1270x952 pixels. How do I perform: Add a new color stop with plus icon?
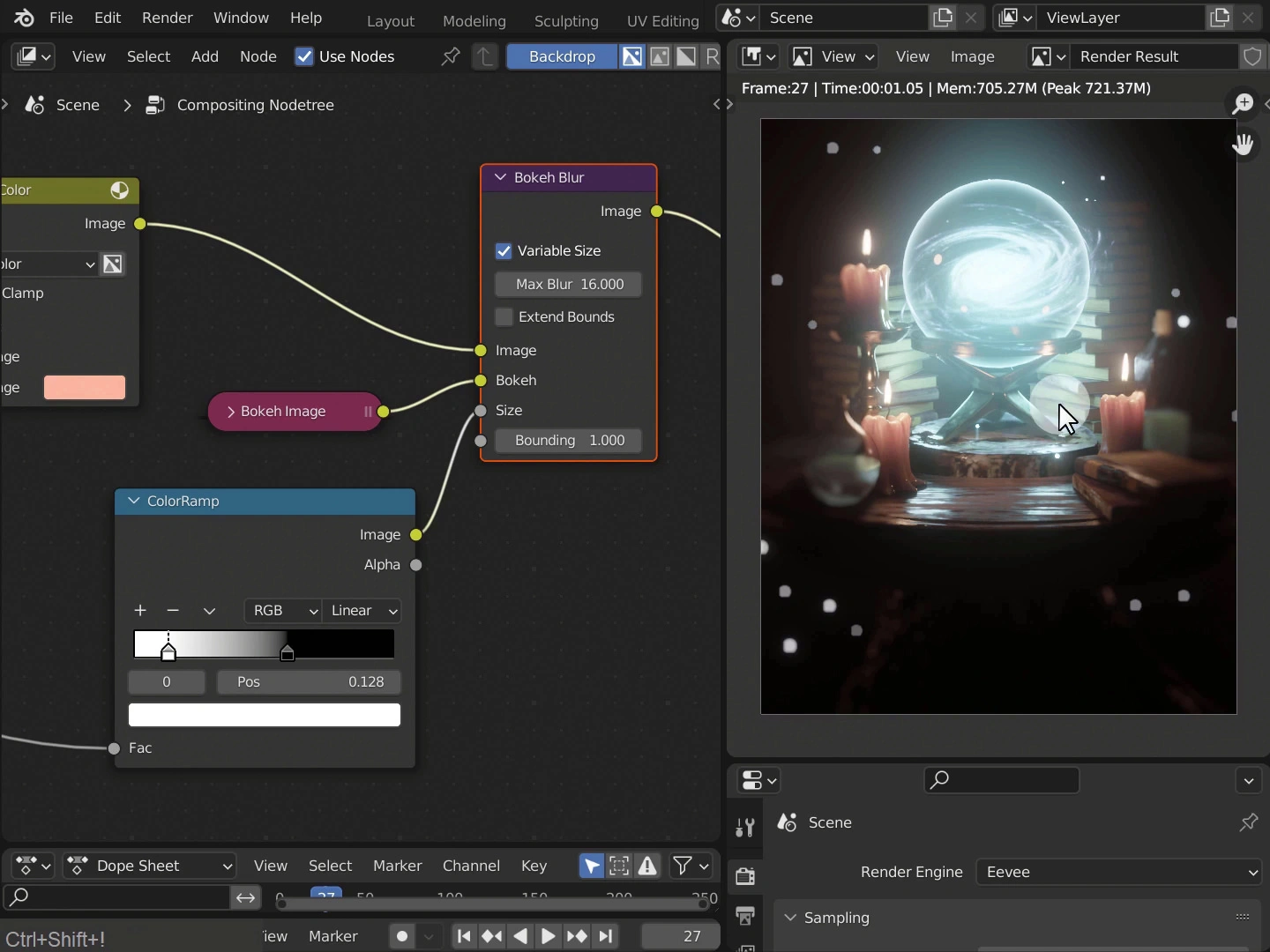tap(140, 611)
